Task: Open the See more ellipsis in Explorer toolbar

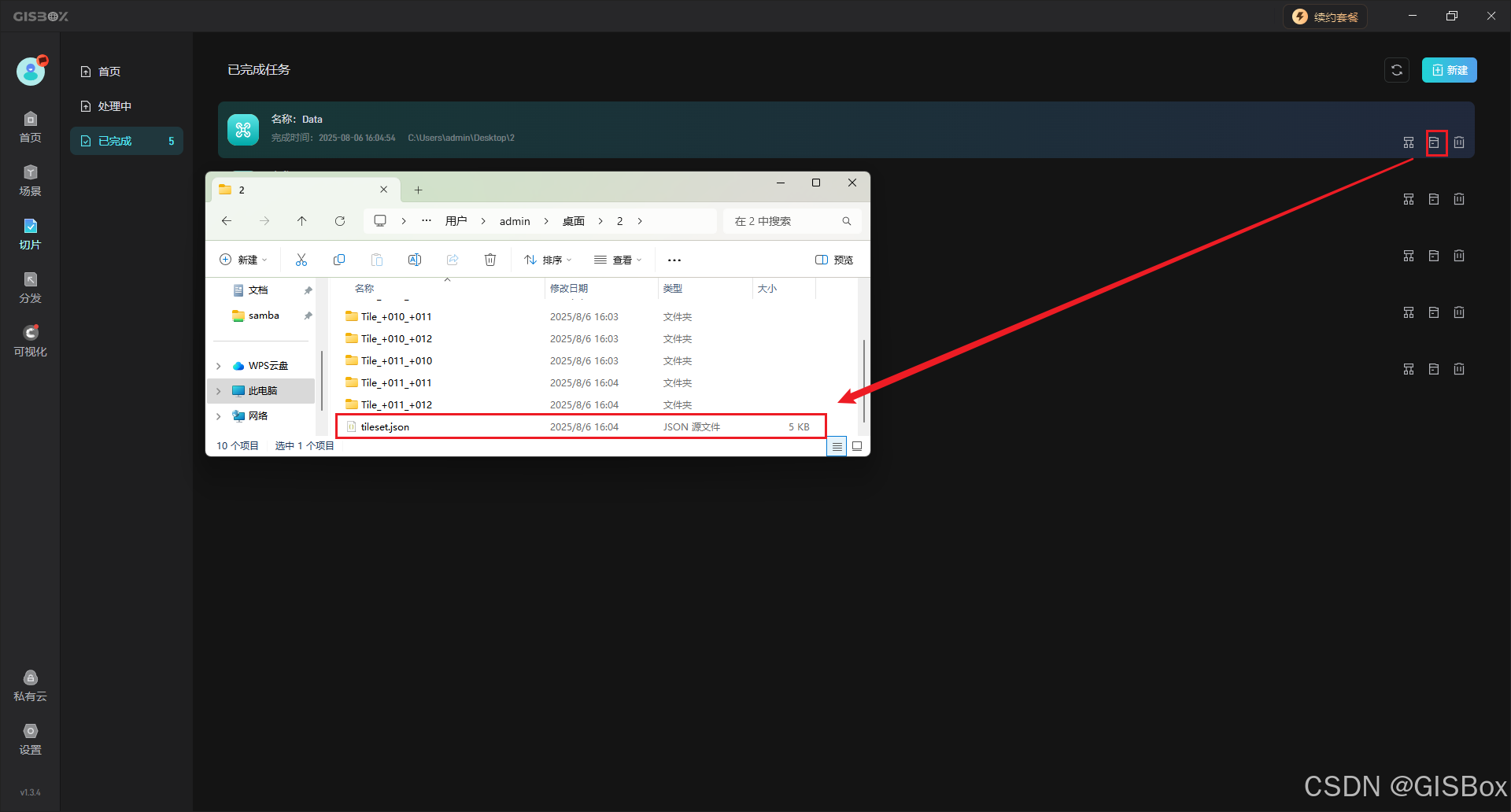Action: 674,260
